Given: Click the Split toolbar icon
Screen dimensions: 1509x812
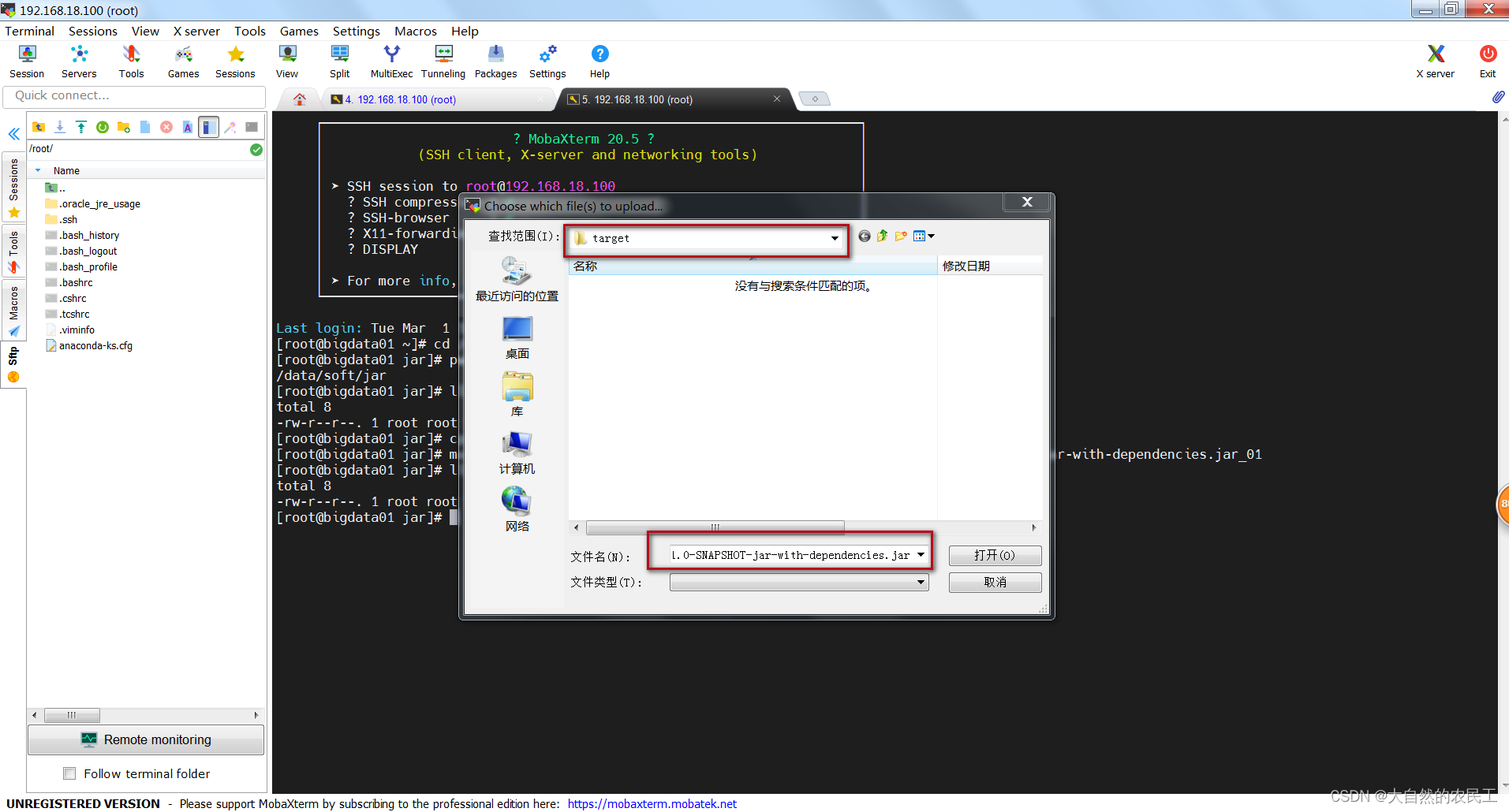Looking at the screenshot, I should click(x=339, y=61).
